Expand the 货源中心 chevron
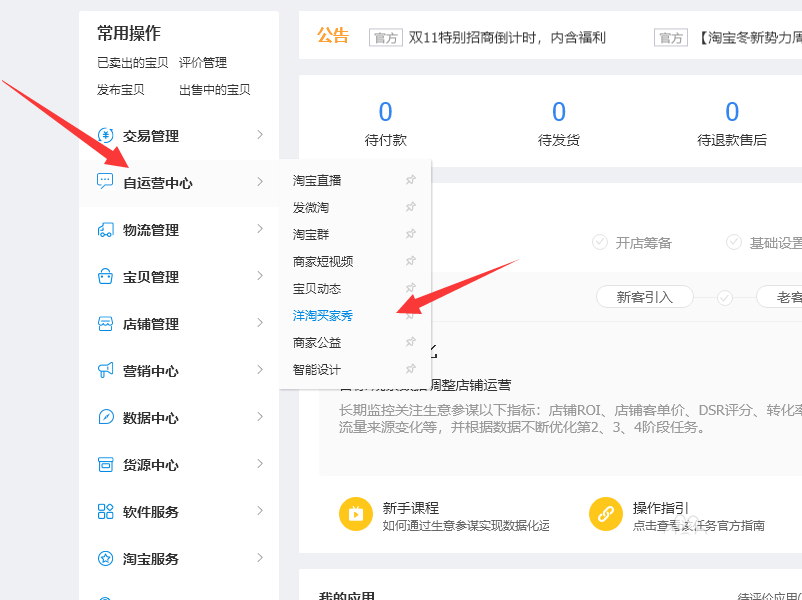 tap(260, 464)
